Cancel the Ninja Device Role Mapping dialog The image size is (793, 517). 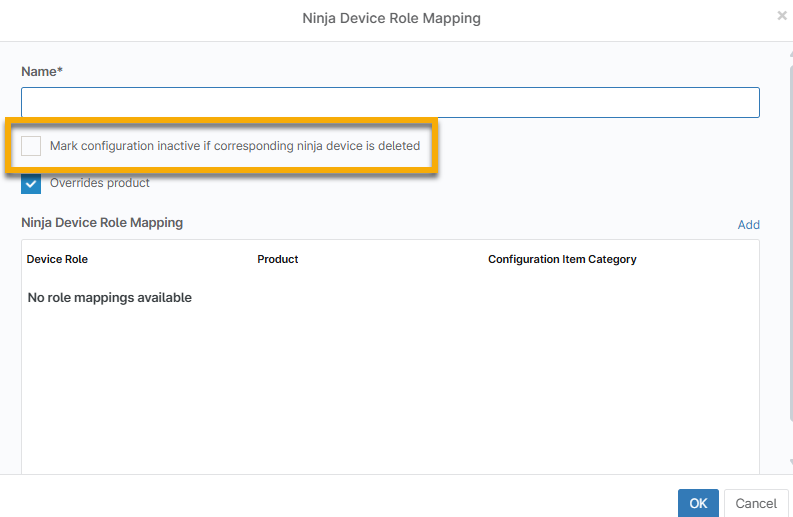coord(756,503)
